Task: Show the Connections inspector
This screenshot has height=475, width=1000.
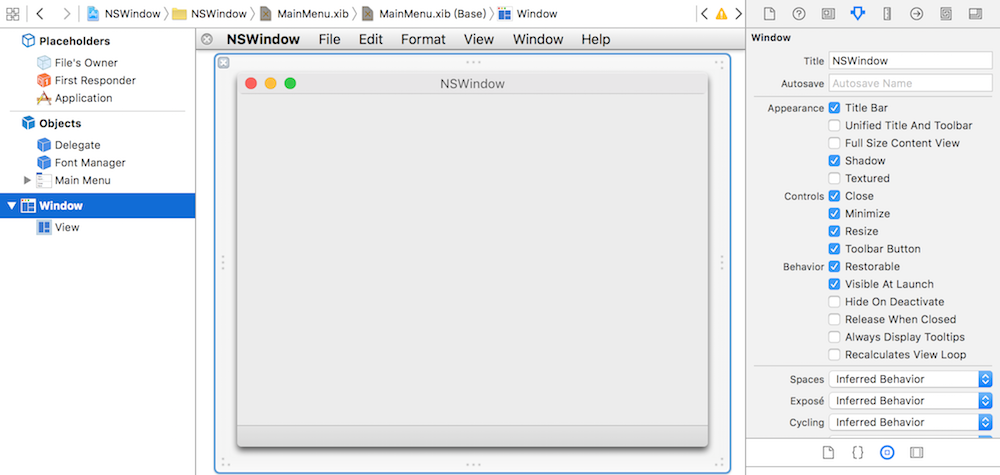Action: [916, 13]
